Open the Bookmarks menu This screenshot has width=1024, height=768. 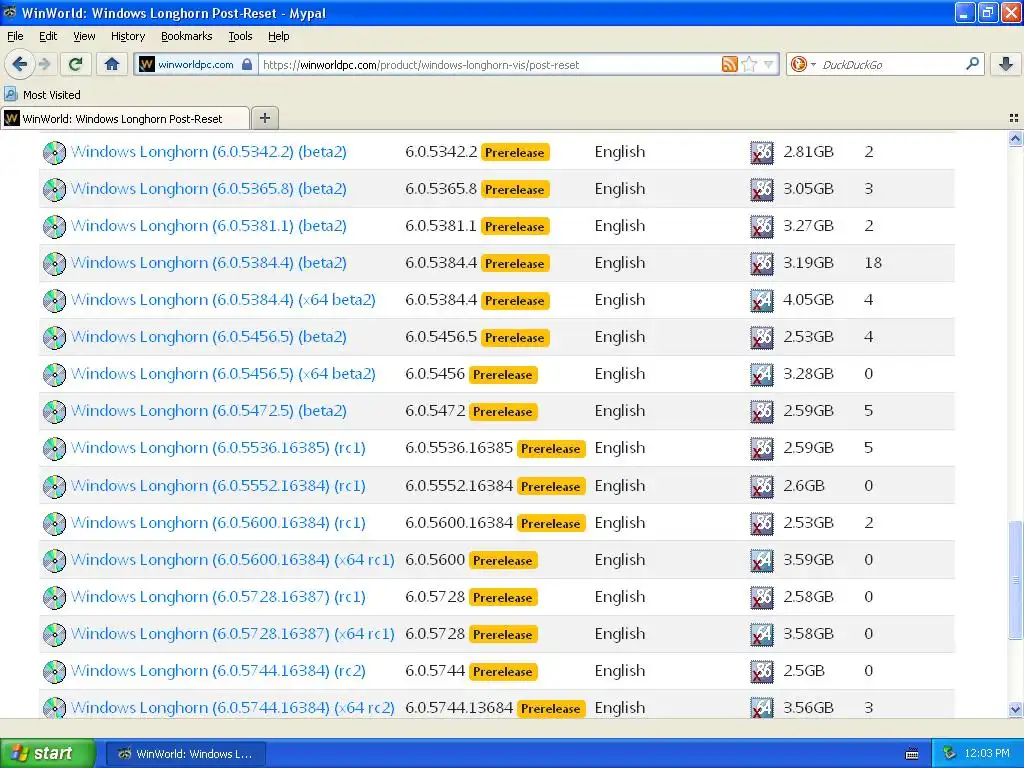point(186,36)
